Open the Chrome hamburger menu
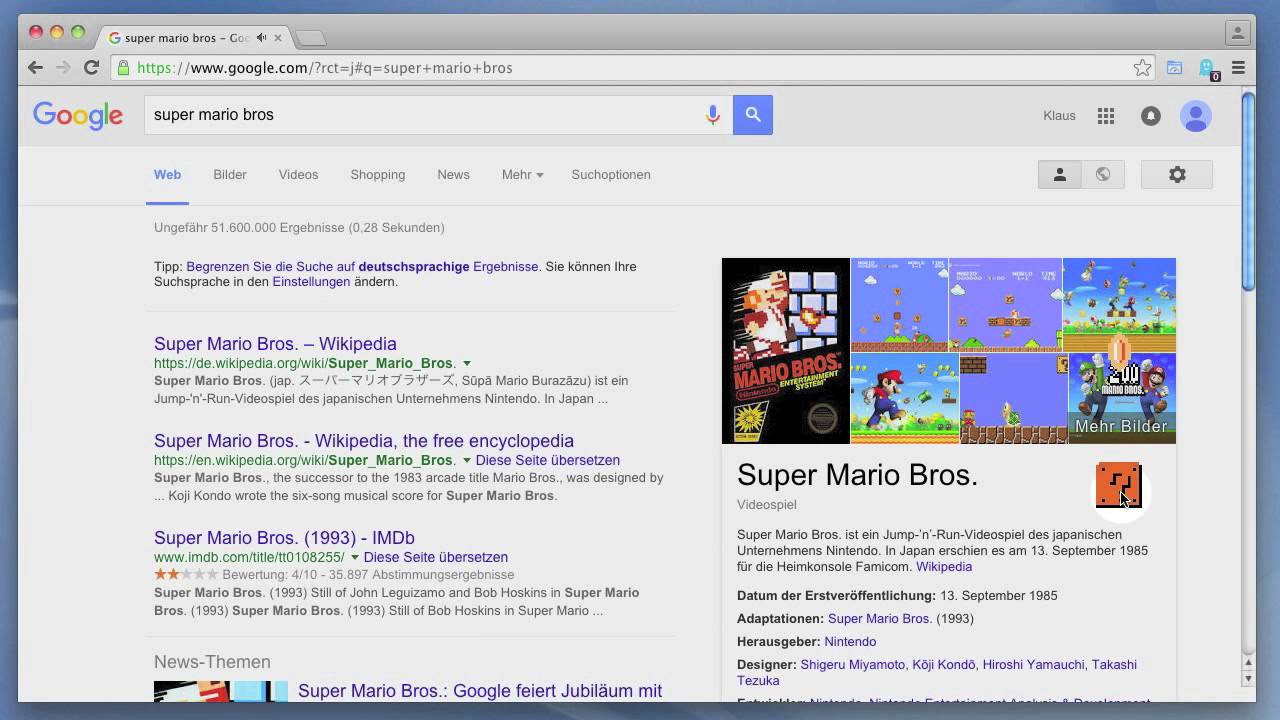Screen dimensions: 1280x720 [x=1238, y=68]
